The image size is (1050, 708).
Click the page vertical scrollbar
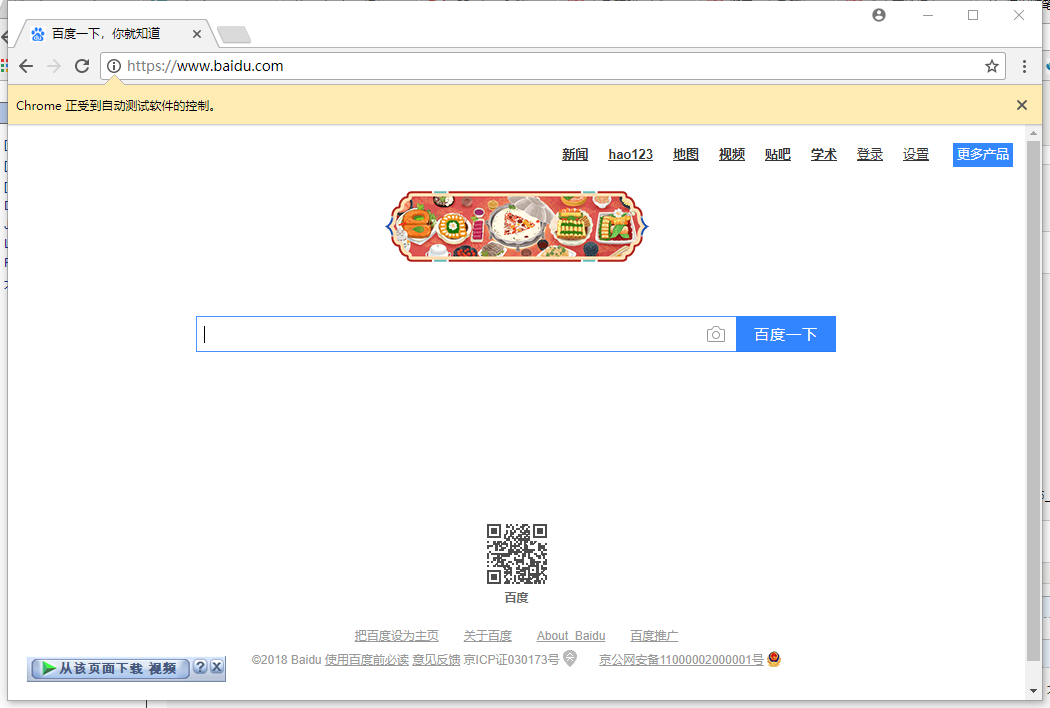pyautogui.click(x=1033, y=401)
